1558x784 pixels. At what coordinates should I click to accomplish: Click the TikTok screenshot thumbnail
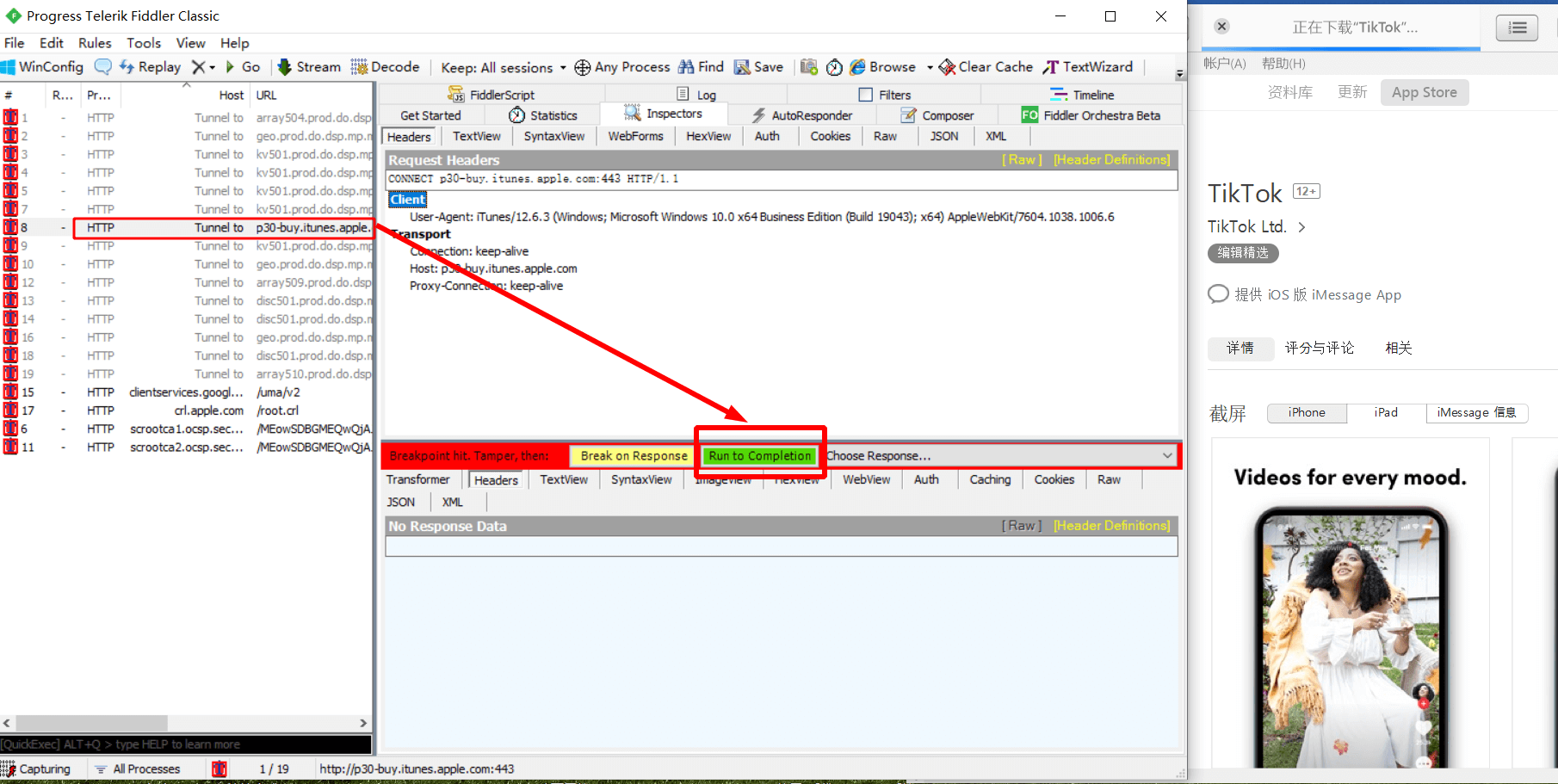[x=1351, y=604]
